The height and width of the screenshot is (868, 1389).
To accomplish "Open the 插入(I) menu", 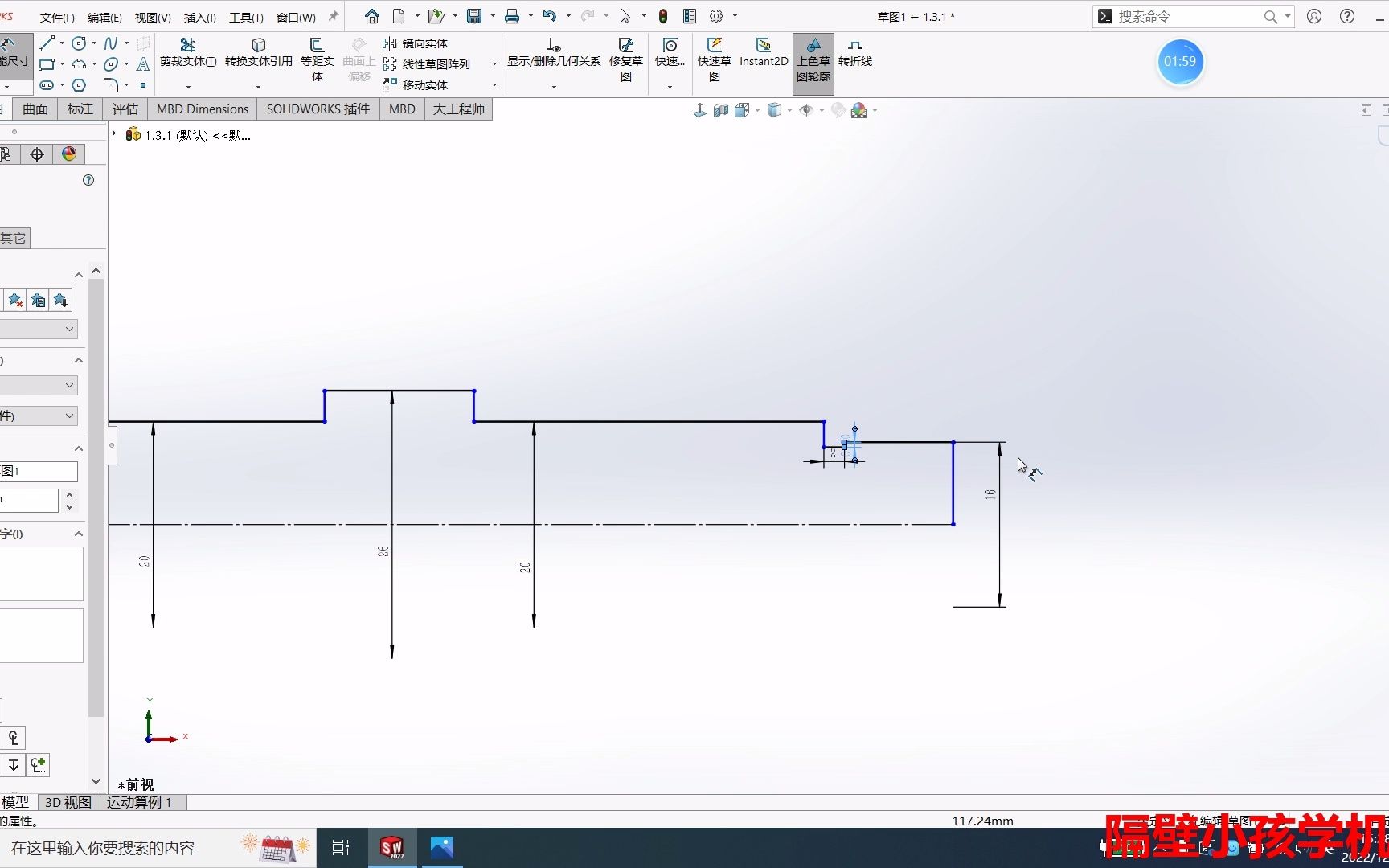I will click(200, 18).
